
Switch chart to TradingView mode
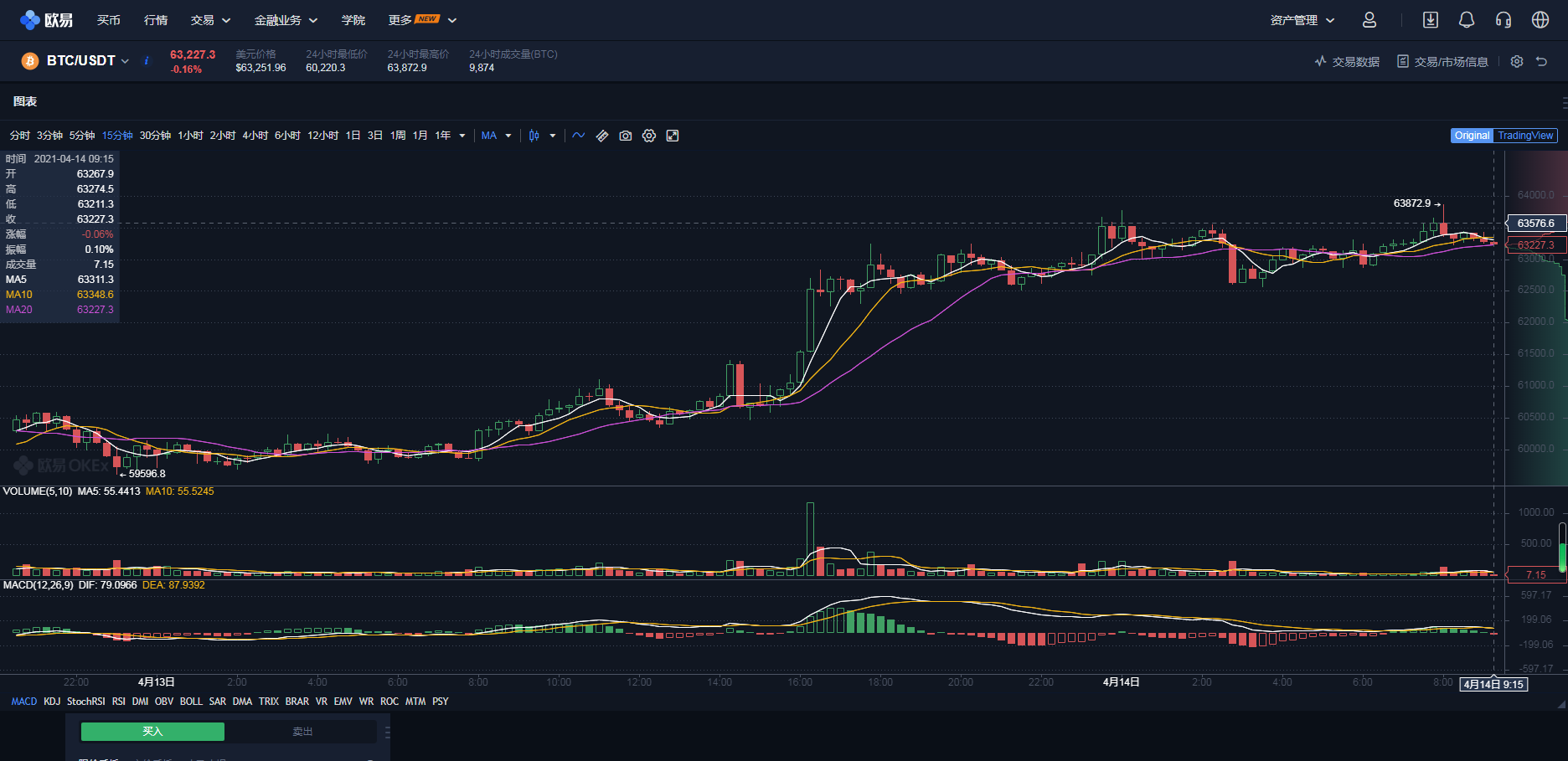(x=1525, y=136)
